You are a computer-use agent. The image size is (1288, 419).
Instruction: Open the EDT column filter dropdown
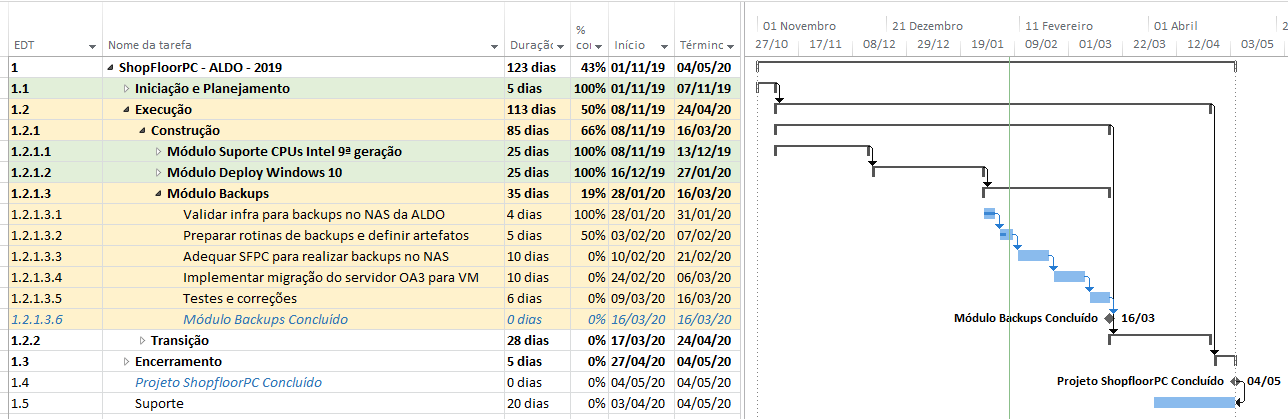coord(93,47)
